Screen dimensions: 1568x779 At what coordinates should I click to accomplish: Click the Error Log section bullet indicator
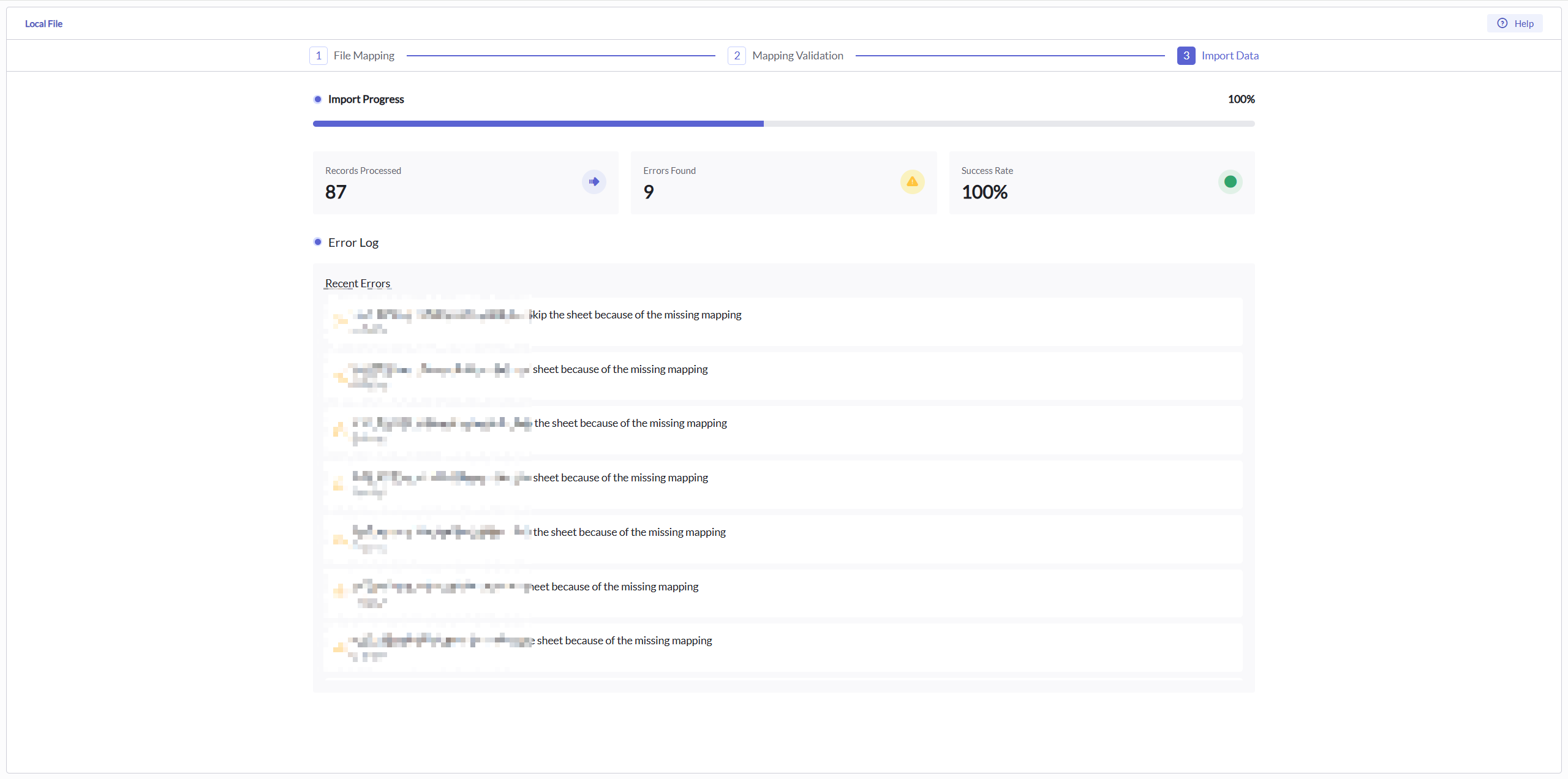coord(318,242)
